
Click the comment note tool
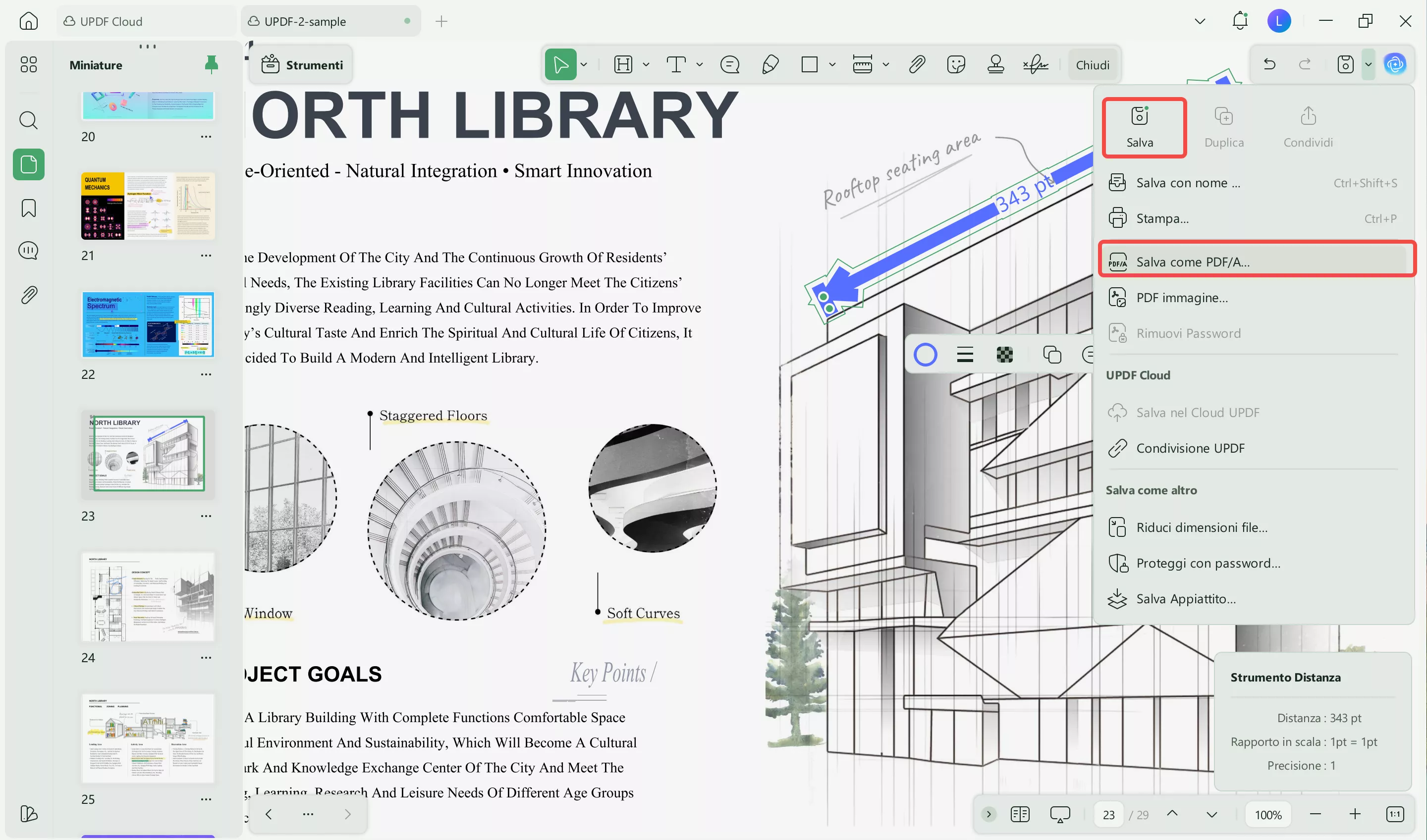tap(729, 64)
